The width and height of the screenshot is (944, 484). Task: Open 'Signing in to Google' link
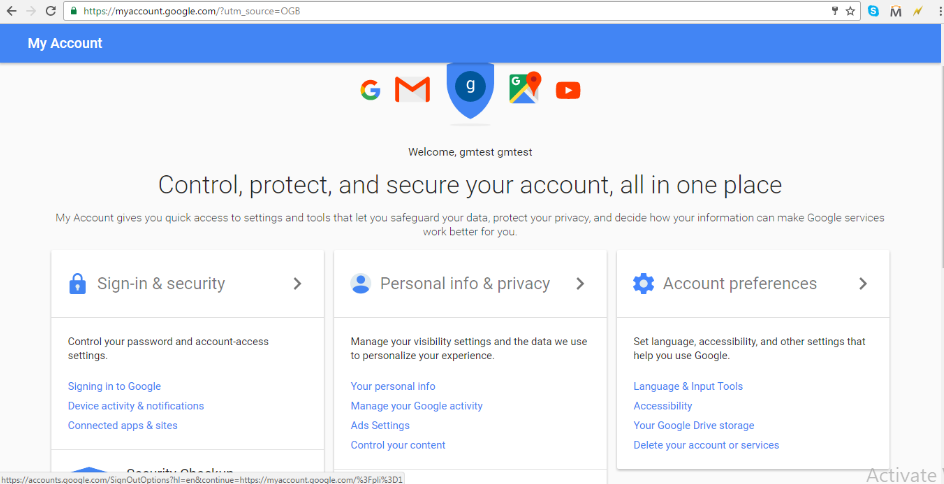pyautogui.click(x=114, y=386)
